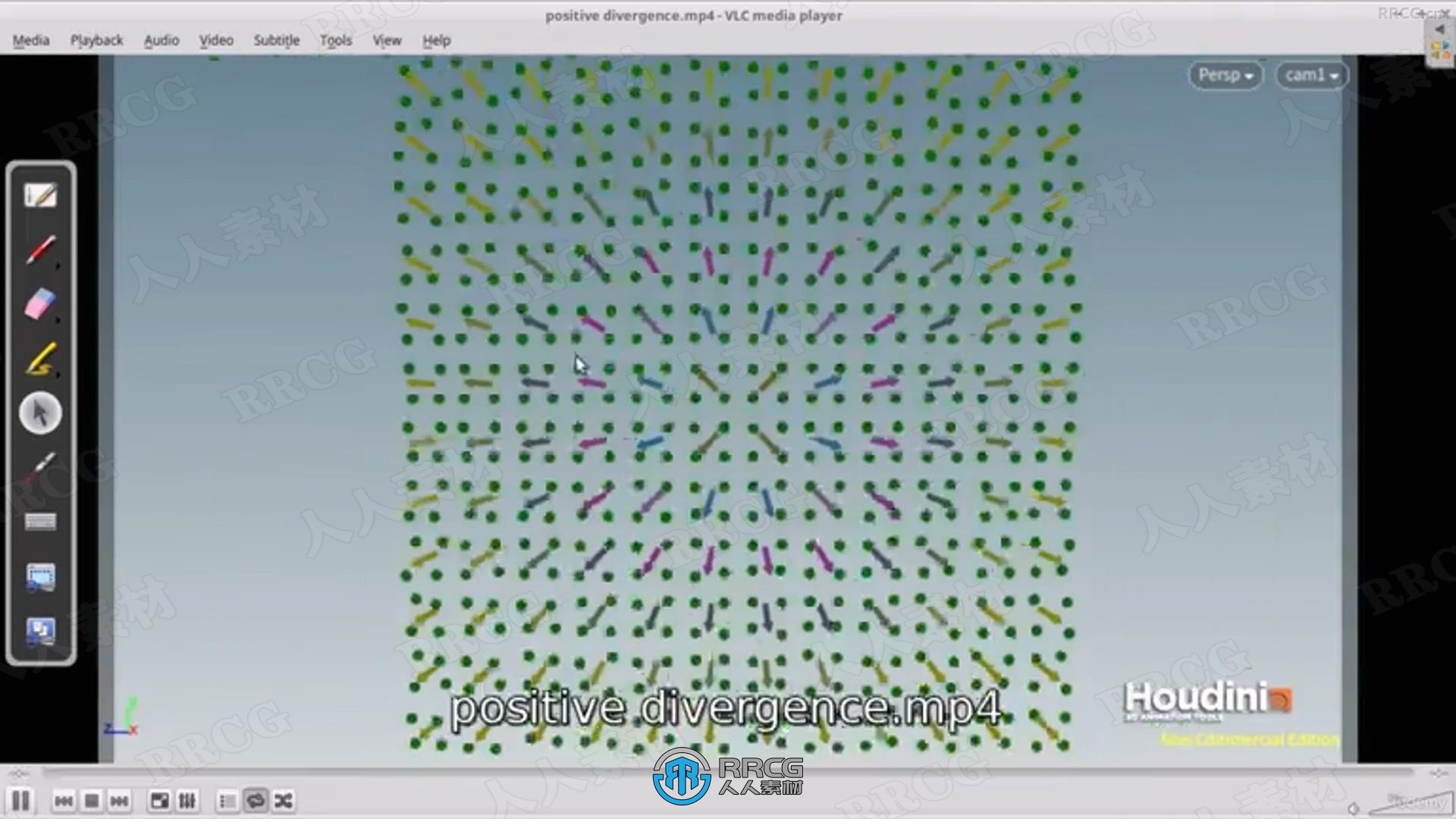Select the pink eraser tool
1456x819 pixels.
click(x=39, y=303)
